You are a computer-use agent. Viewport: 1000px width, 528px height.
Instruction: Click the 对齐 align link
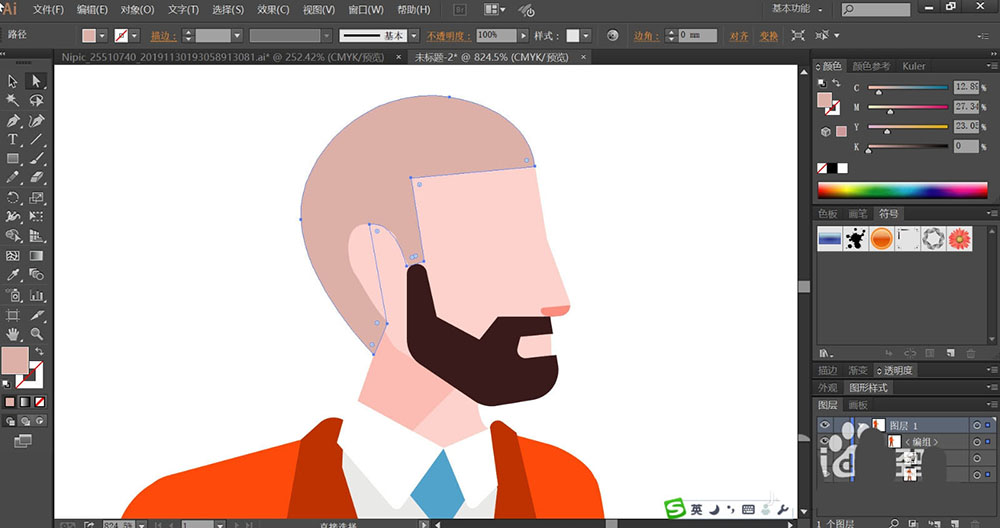coord(739,36)
